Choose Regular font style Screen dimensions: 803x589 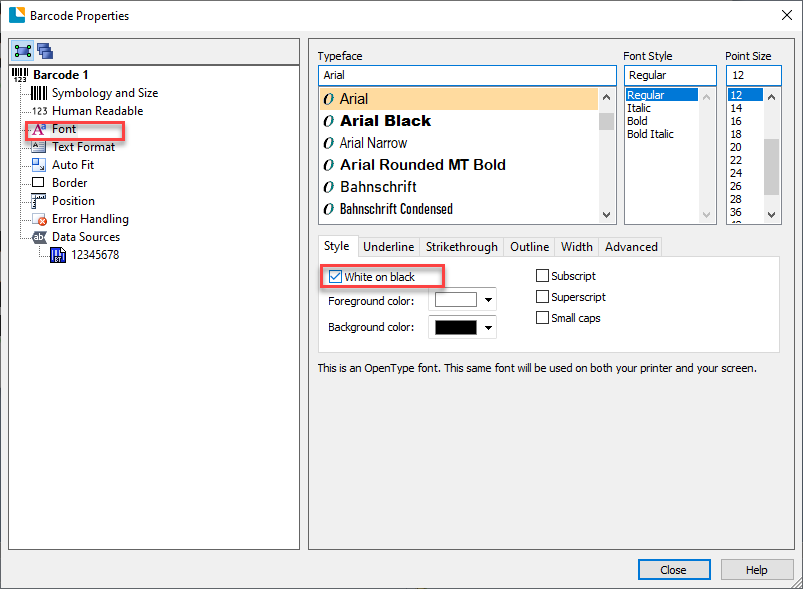click(x=662, y=95)
